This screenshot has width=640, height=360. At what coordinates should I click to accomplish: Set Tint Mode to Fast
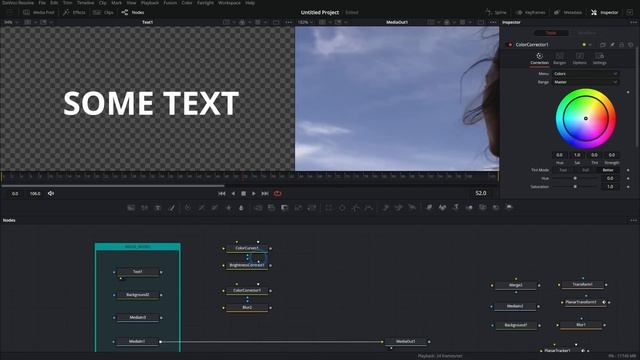pos(563,170)
